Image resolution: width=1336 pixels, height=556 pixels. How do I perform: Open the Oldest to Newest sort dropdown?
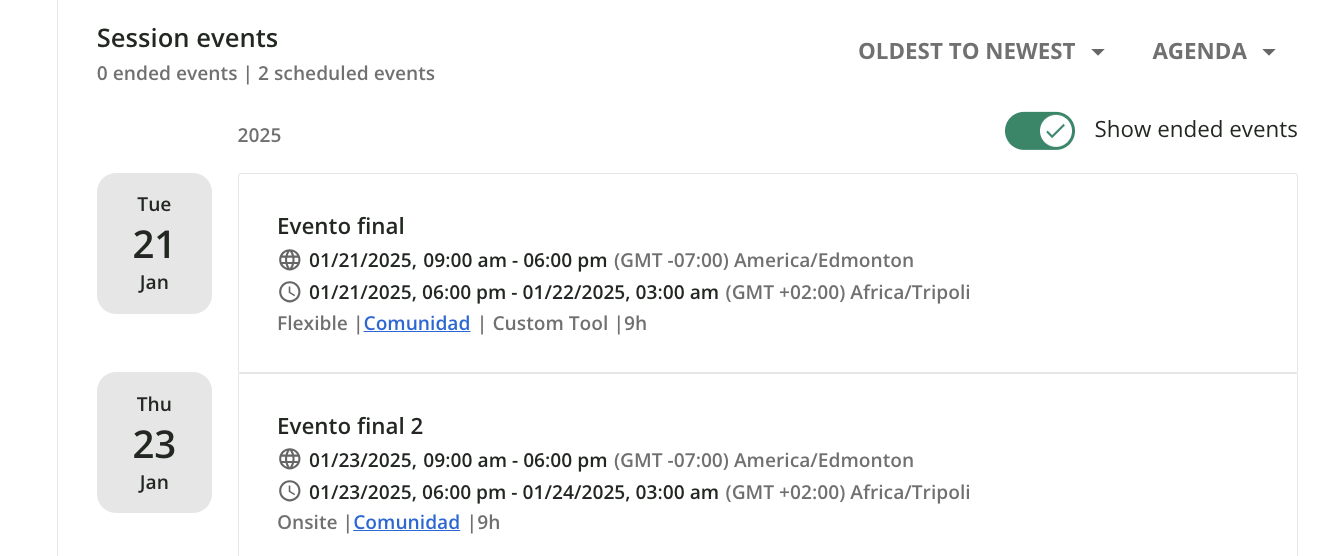click(981, 51)
